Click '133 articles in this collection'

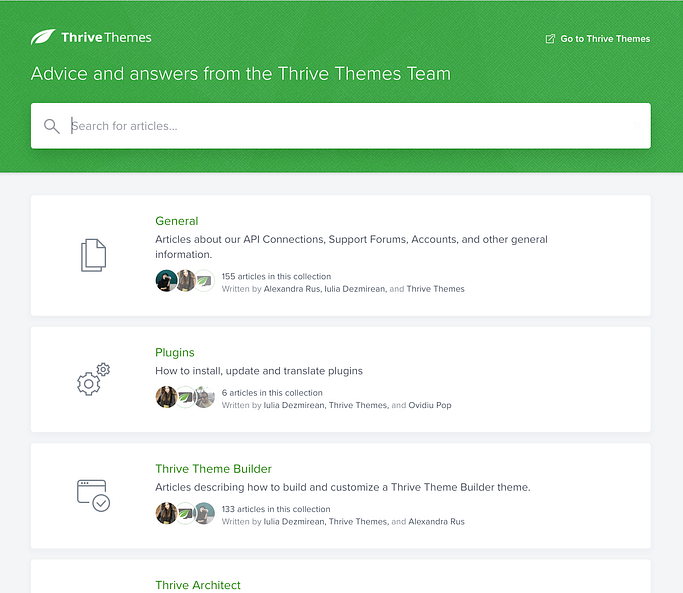point(276,509)
